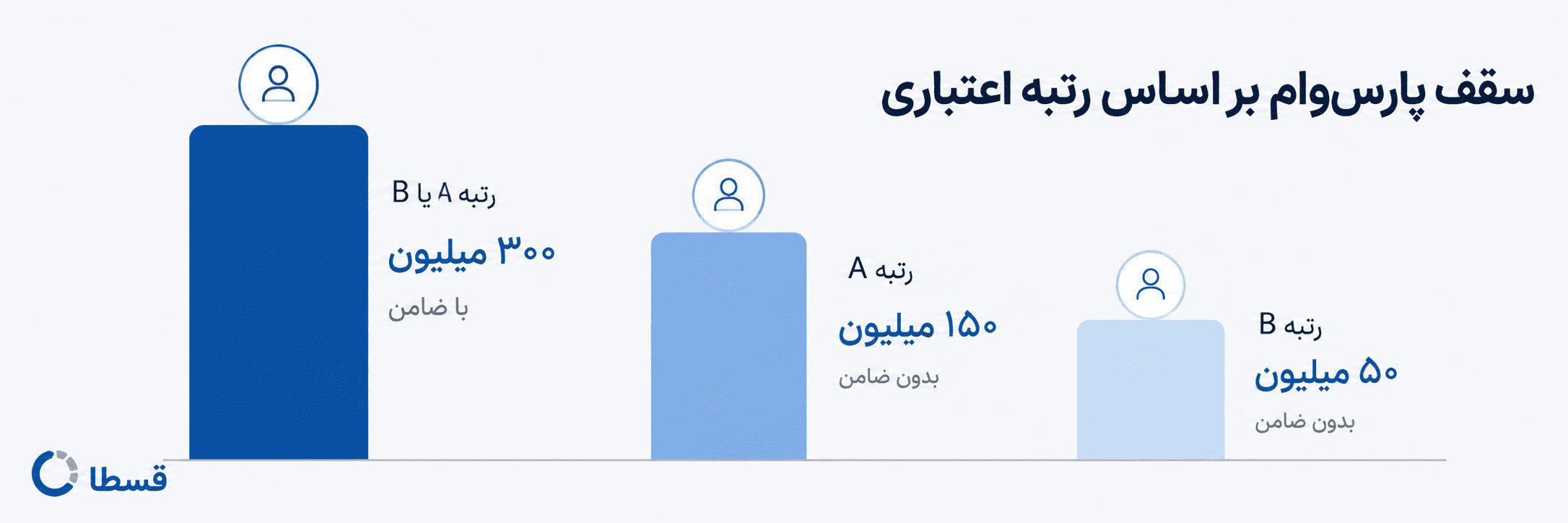
Task: Click the user icon above the light blue bar
Action: pyautogui.click(x=1150, y=285)
